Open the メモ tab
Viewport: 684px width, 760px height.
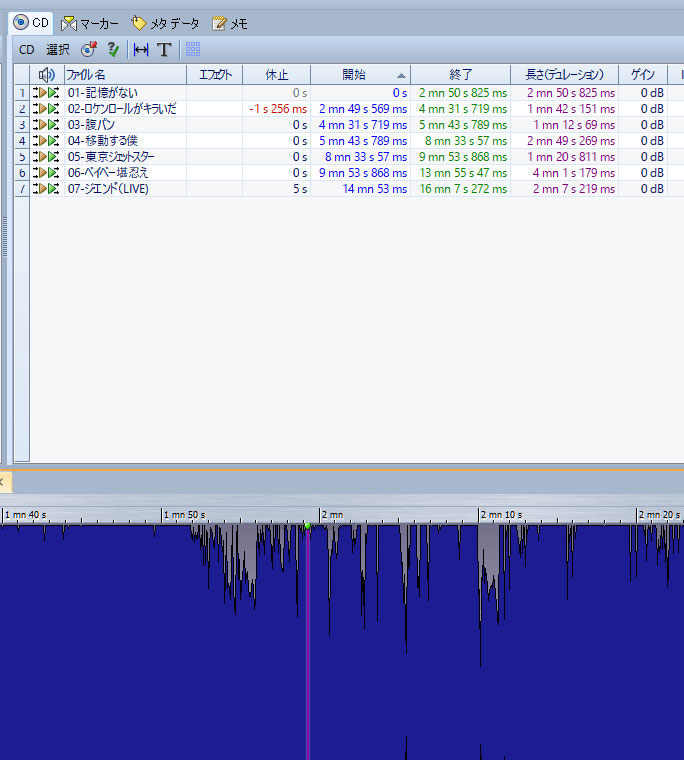(230, 23)
